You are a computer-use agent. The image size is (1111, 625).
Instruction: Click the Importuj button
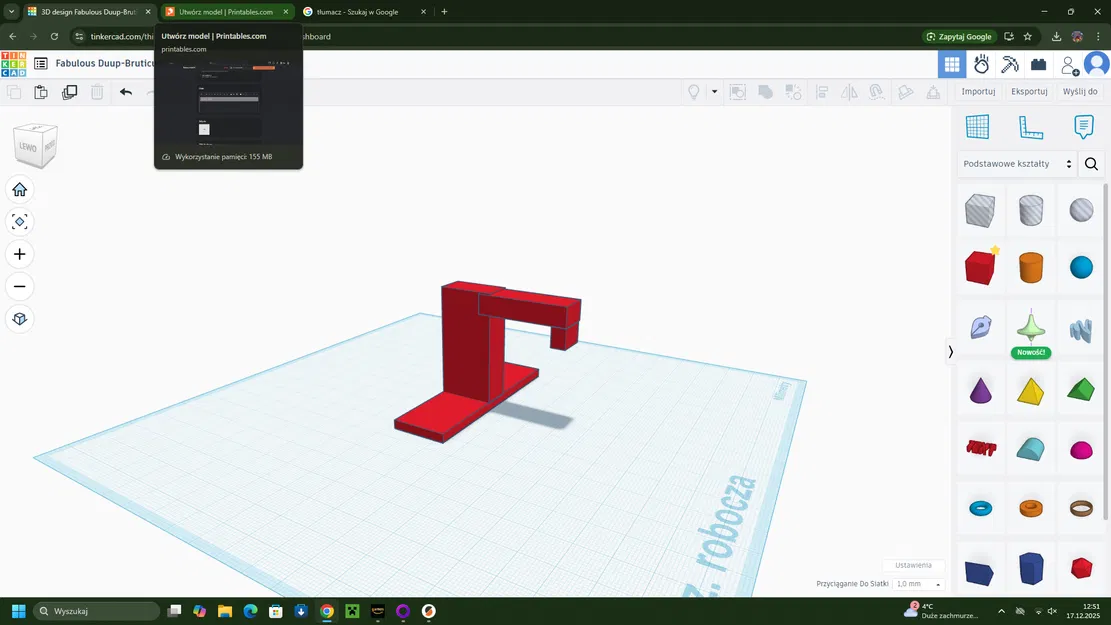point(979,91)
